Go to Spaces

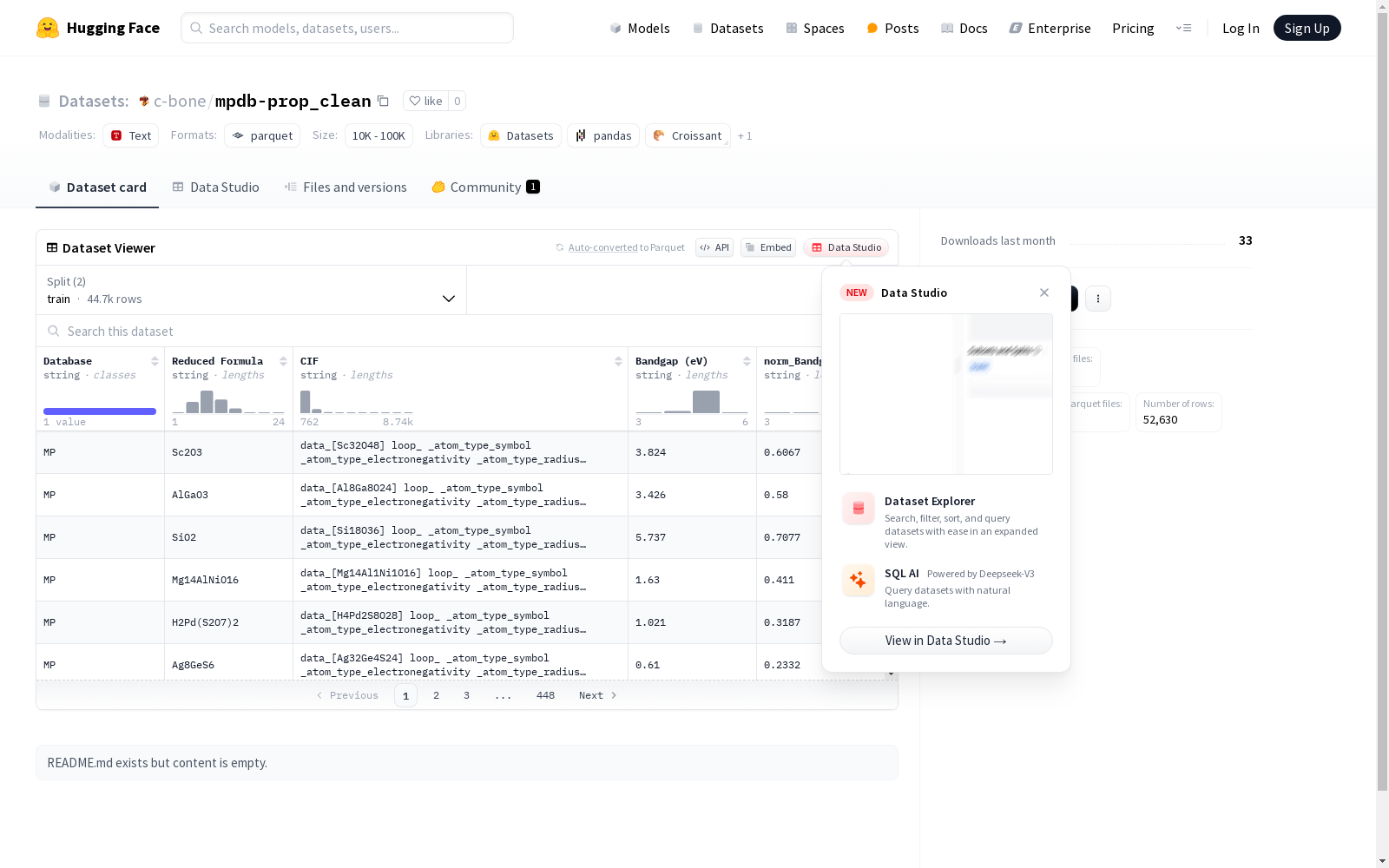815,28
